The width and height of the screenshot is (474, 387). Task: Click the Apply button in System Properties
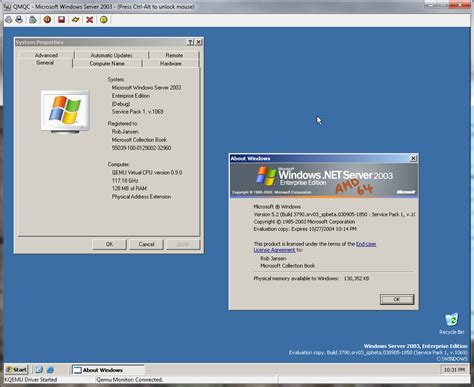tap(183, 244)
